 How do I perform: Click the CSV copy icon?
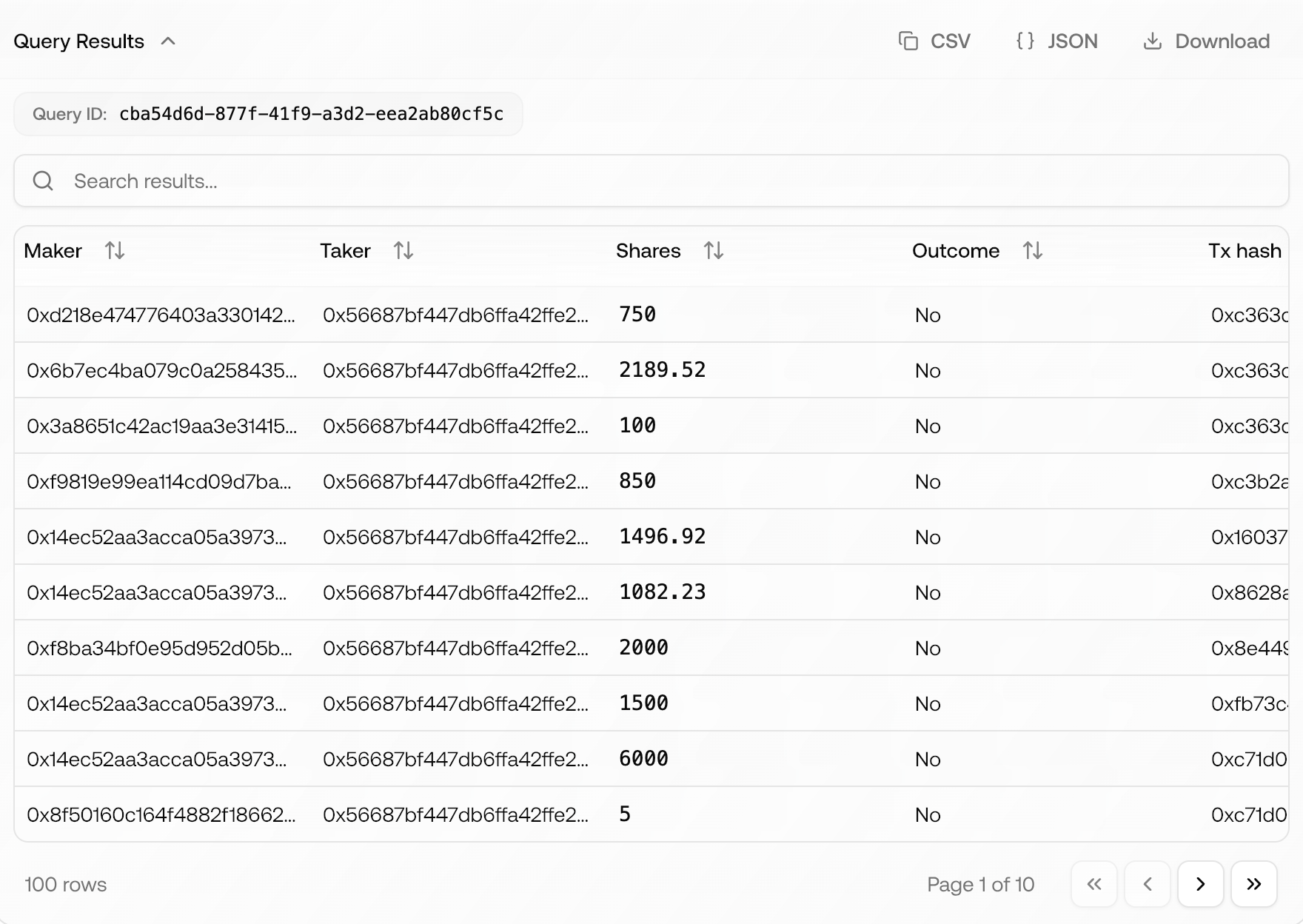(909, 41)
